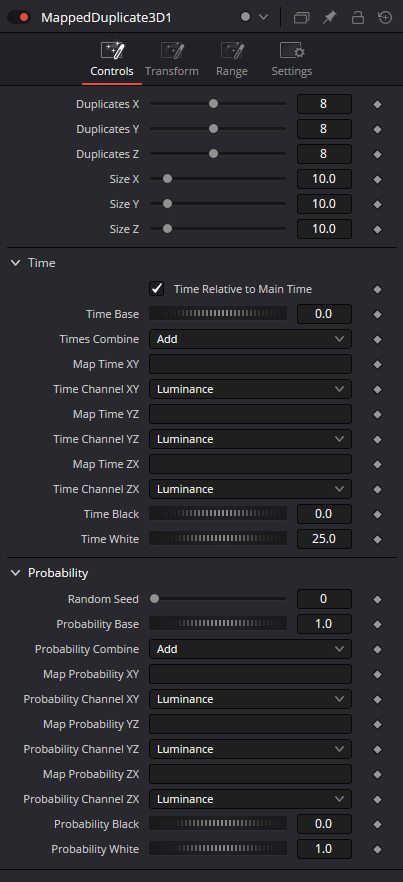Switch to the Controls tab
Image resolution: width=403 pixels, height=882 pixels.
click(112, 60)
